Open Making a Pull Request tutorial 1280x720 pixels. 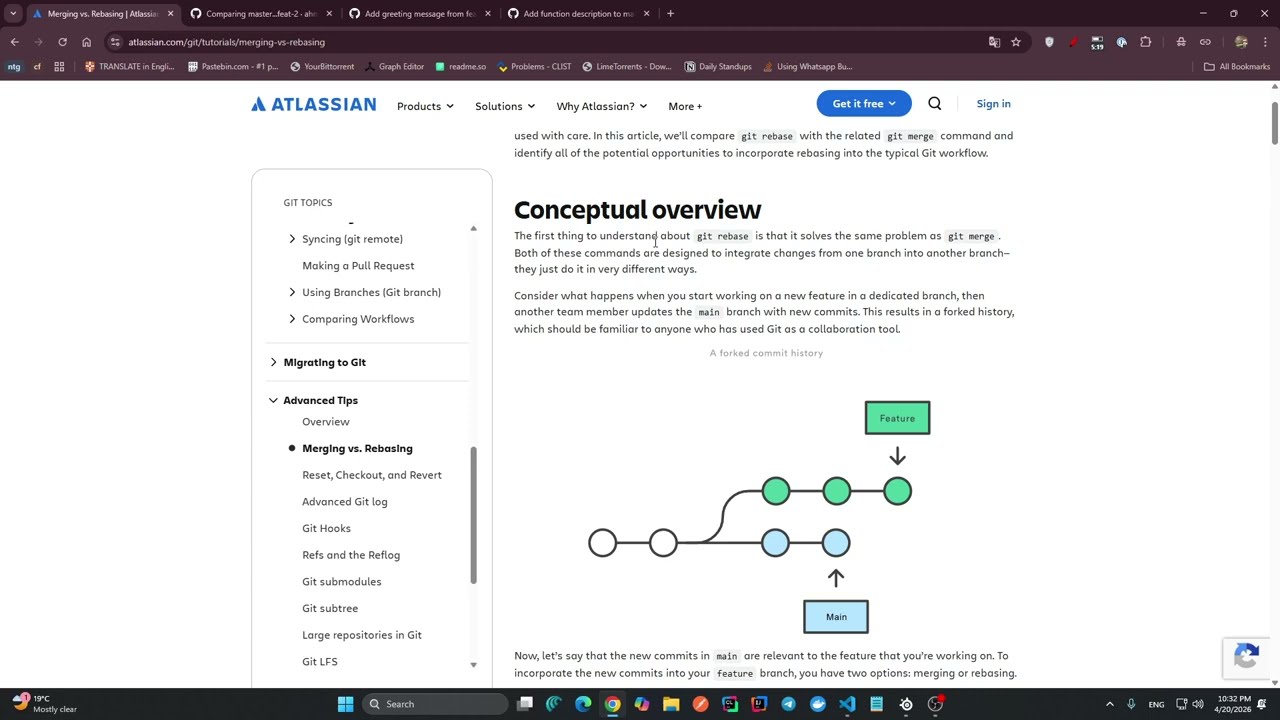pyautogui.click(x=358, y=266)
